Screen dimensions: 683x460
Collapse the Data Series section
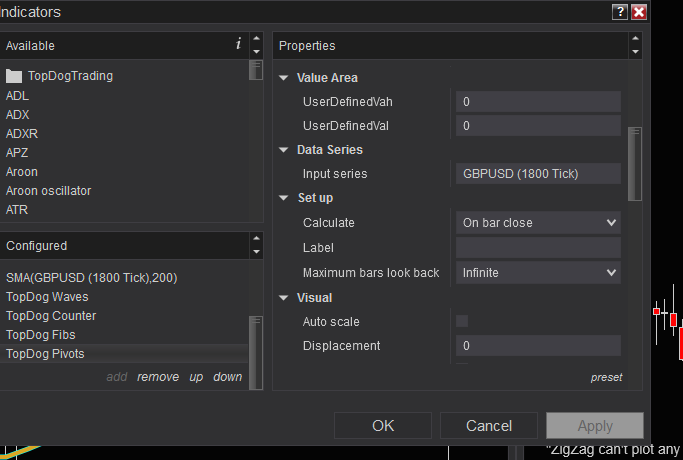point(284,150)
